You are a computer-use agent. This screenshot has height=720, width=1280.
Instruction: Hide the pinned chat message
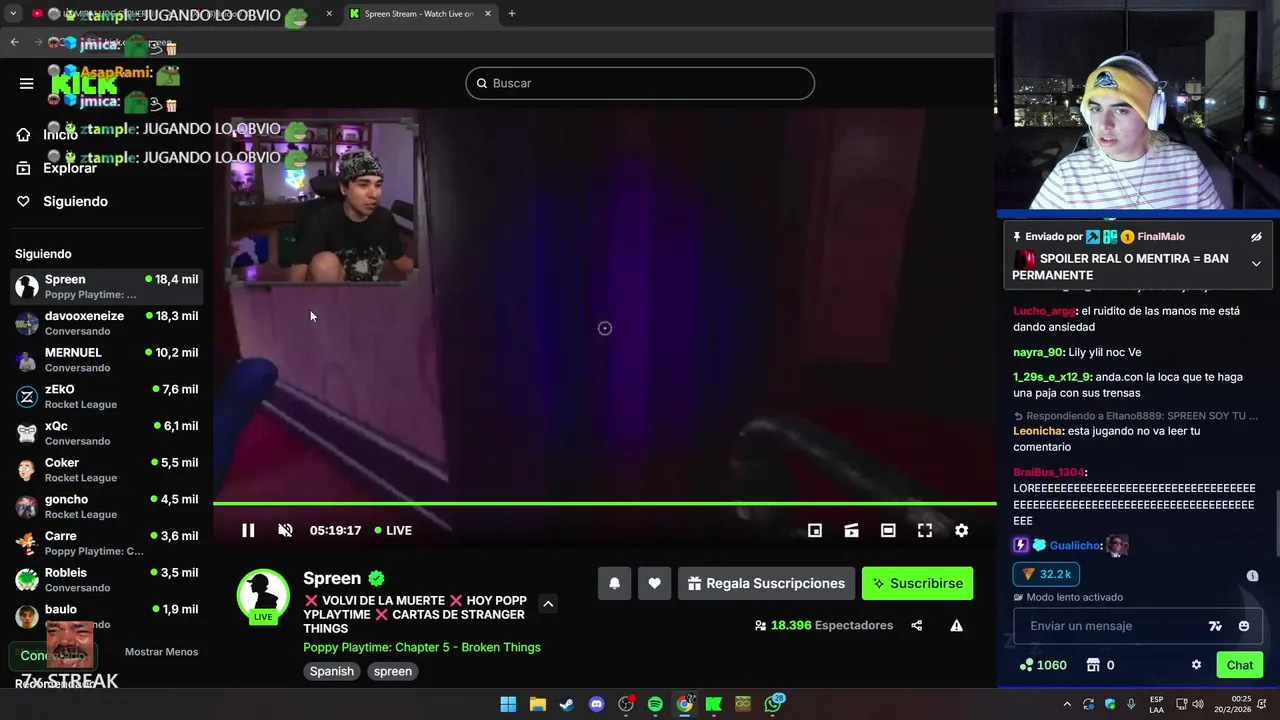tap(1256, 237)
